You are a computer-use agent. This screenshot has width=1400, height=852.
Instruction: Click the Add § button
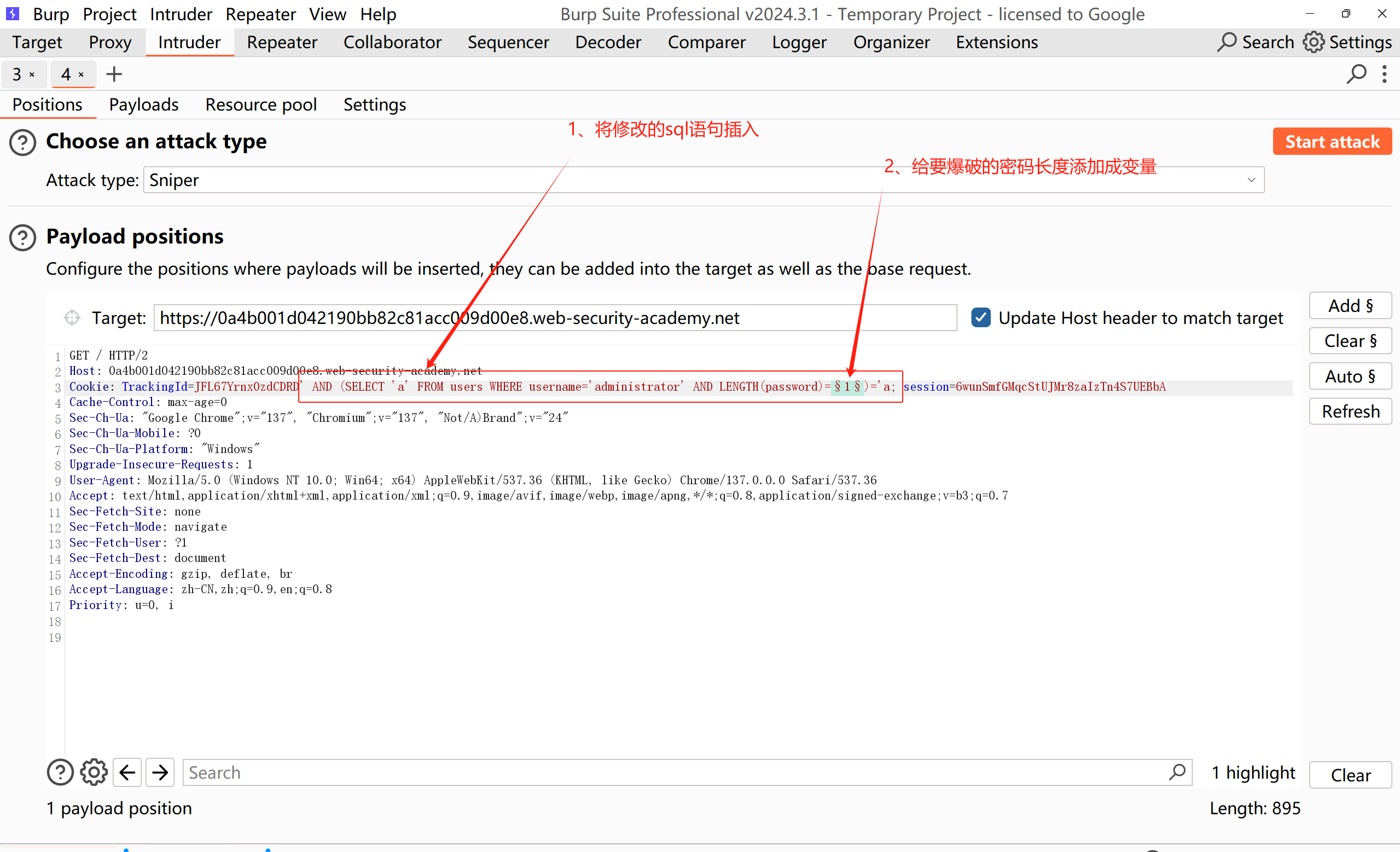[x=1350, y=306]
